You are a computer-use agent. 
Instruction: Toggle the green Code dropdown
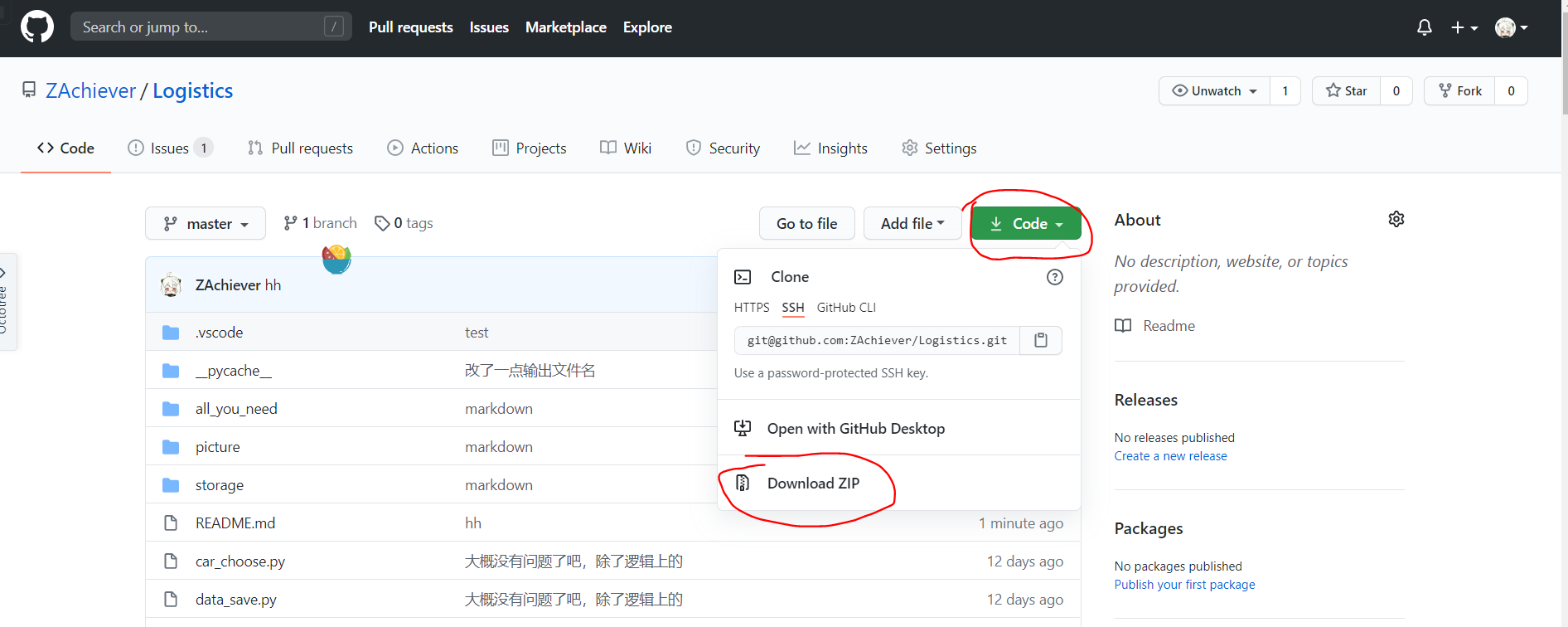coord(1026,223)
